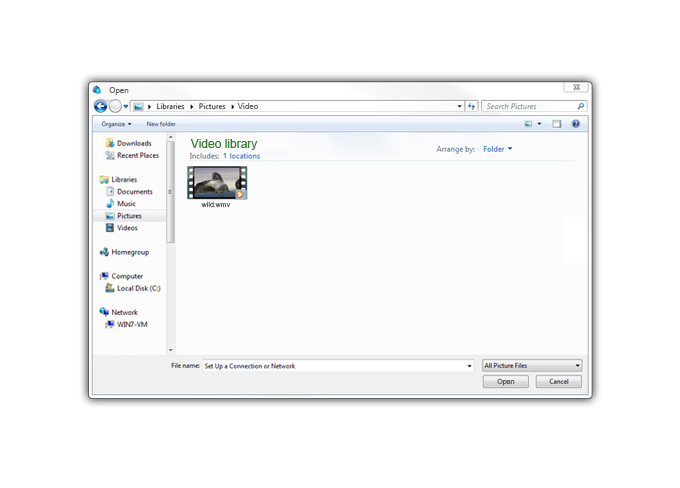This screenshot has width=680, height=488.
Task: Click the Video library heading
Action: click(x=224, y=144)
